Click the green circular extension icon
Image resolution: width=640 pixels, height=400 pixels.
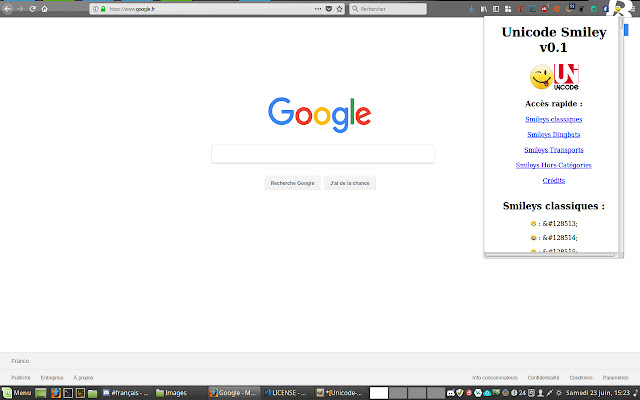594,9
